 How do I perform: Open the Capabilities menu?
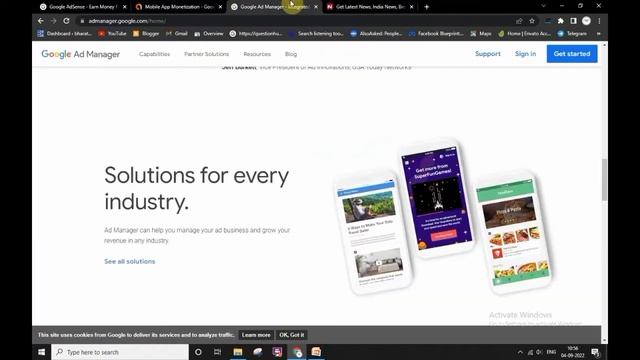click(154, 54)
